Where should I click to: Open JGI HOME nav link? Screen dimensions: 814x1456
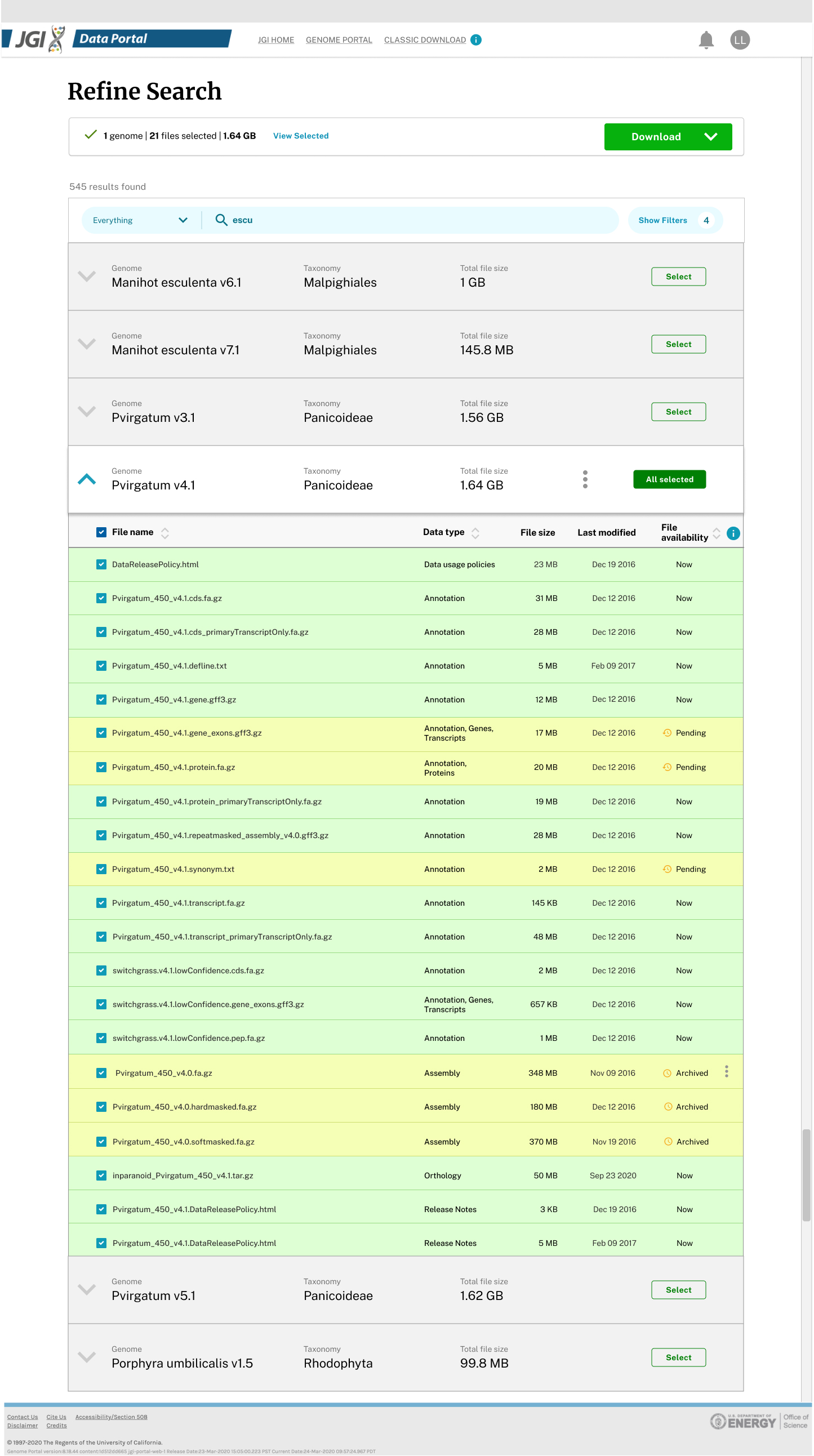tap(276, 39)
